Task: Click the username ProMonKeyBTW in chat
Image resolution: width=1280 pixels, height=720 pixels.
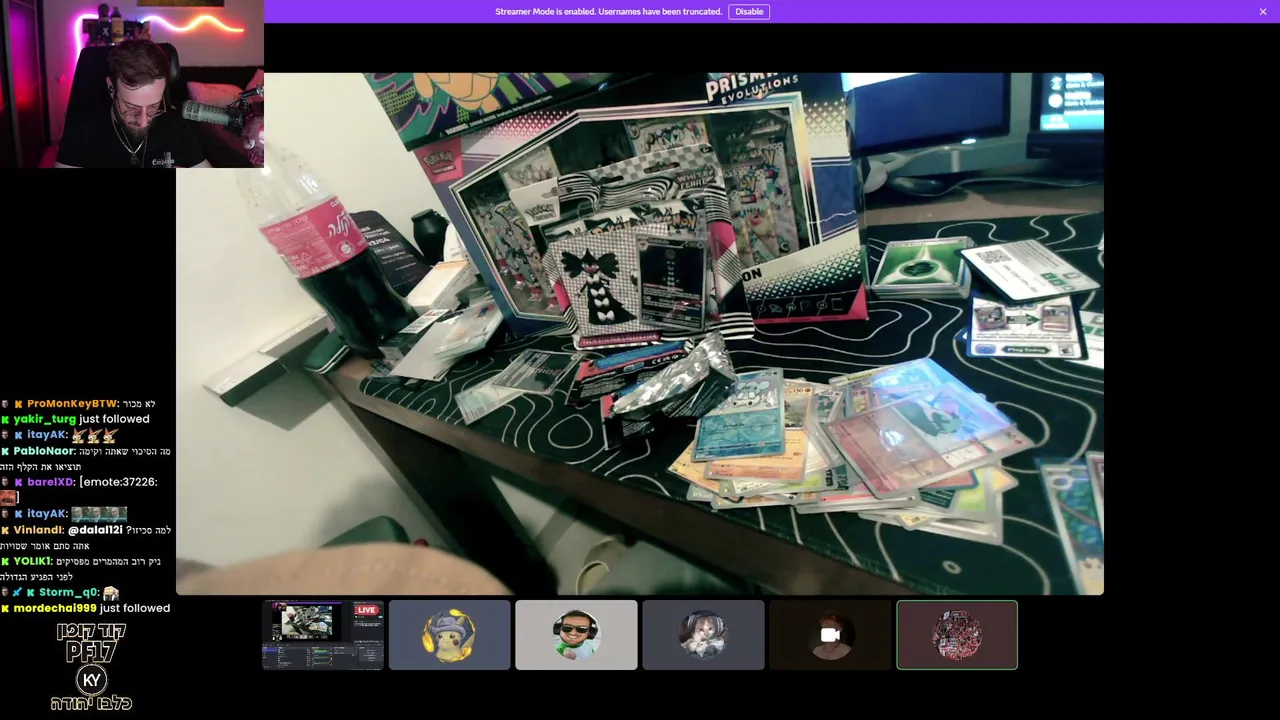Action: pos(72,404)
